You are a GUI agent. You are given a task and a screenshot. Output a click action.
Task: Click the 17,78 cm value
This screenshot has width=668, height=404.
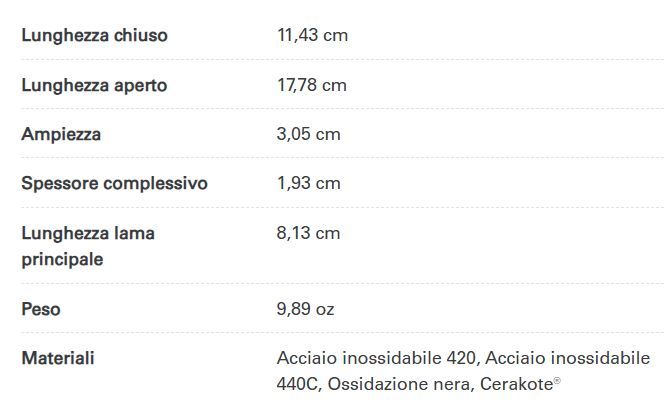(312, 85)
